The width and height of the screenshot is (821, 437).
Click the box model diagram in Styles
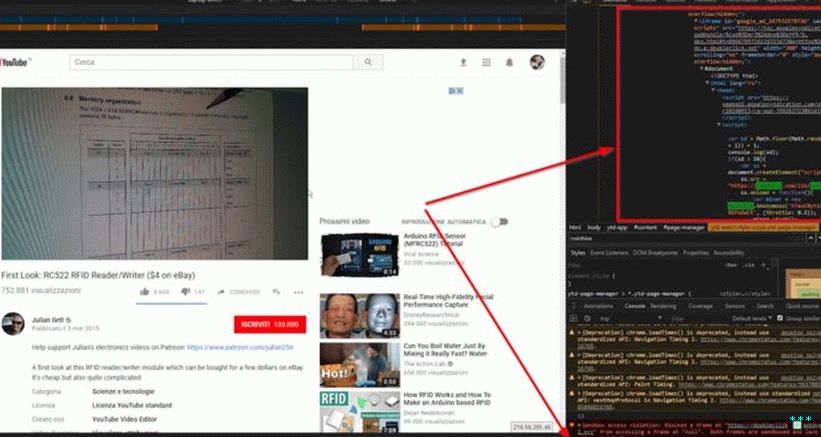tap(802, 284)
